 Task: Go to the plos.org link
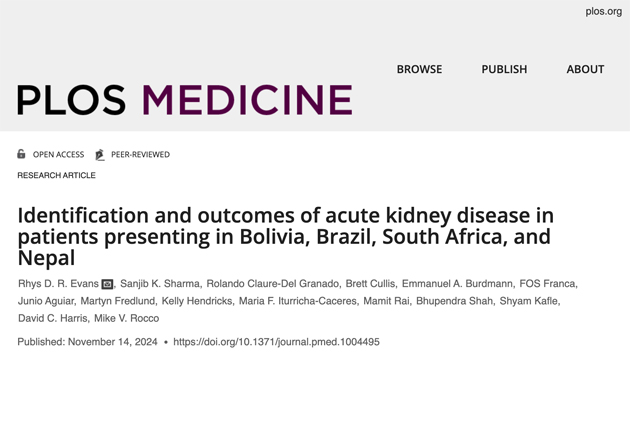click(603, 12)
